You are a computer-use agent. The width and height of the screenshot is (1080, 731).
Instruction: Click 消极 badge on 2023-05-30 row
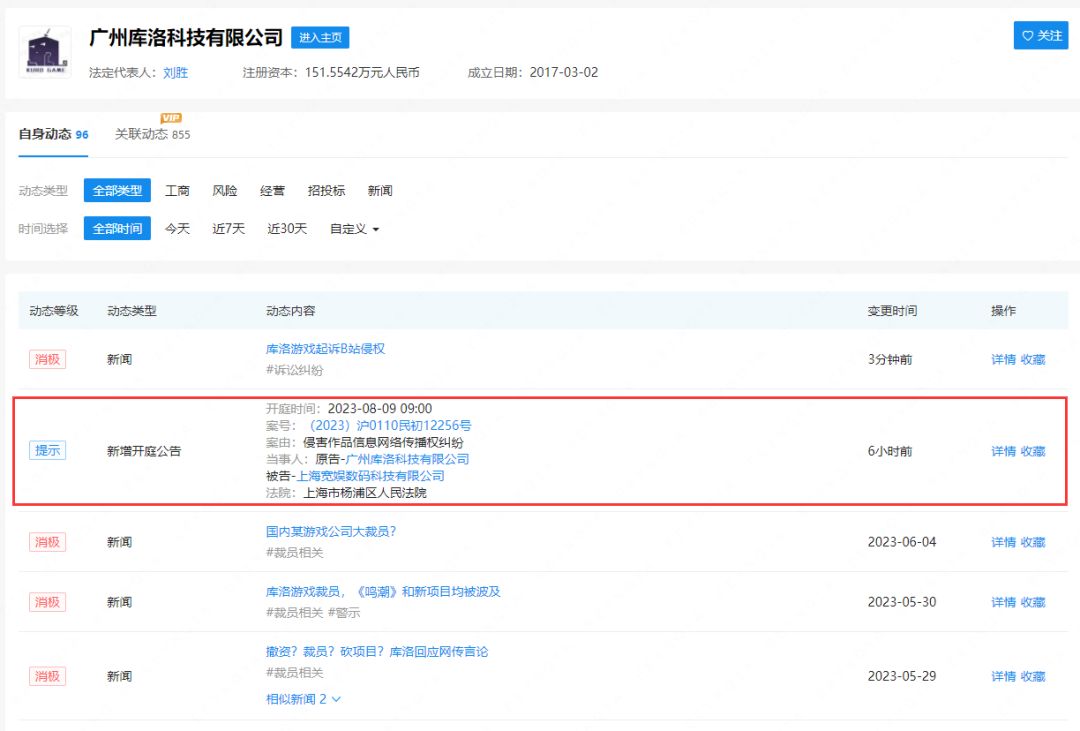48,601
